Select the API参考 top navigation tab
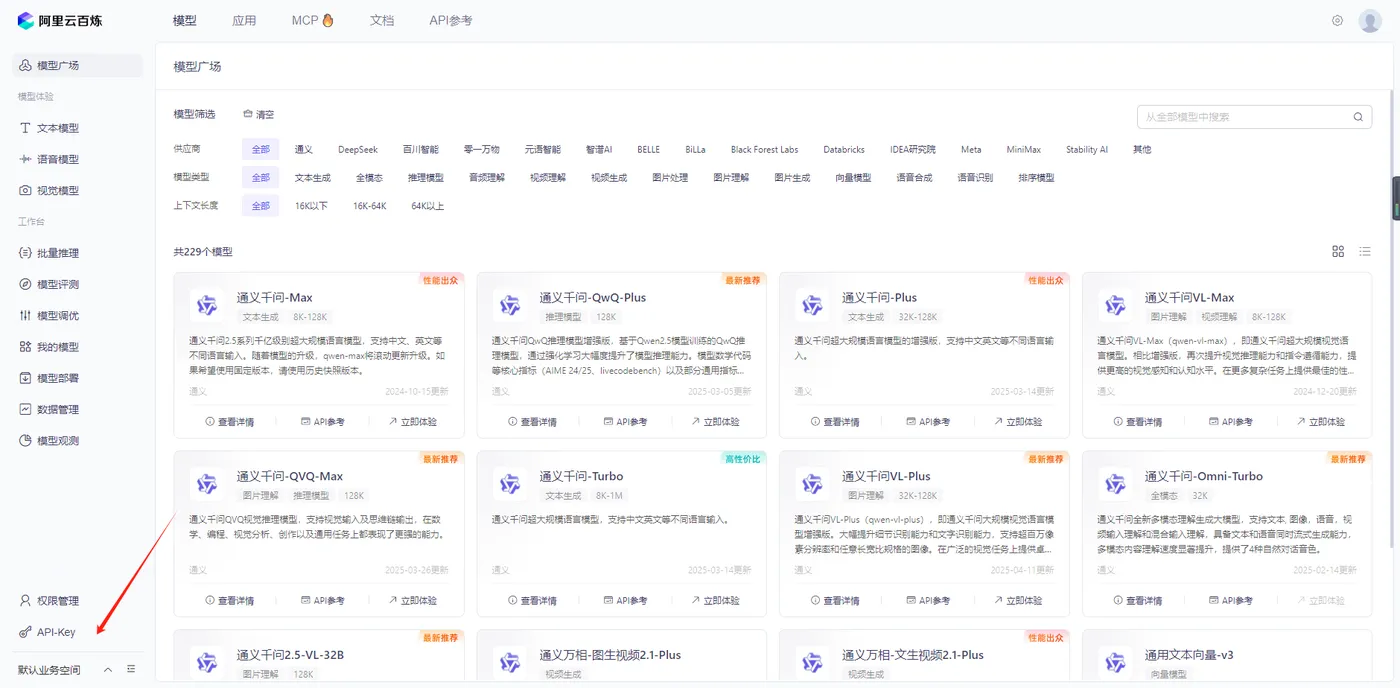1400x688 pixels. pyautogui.click(x=451, y=20)
